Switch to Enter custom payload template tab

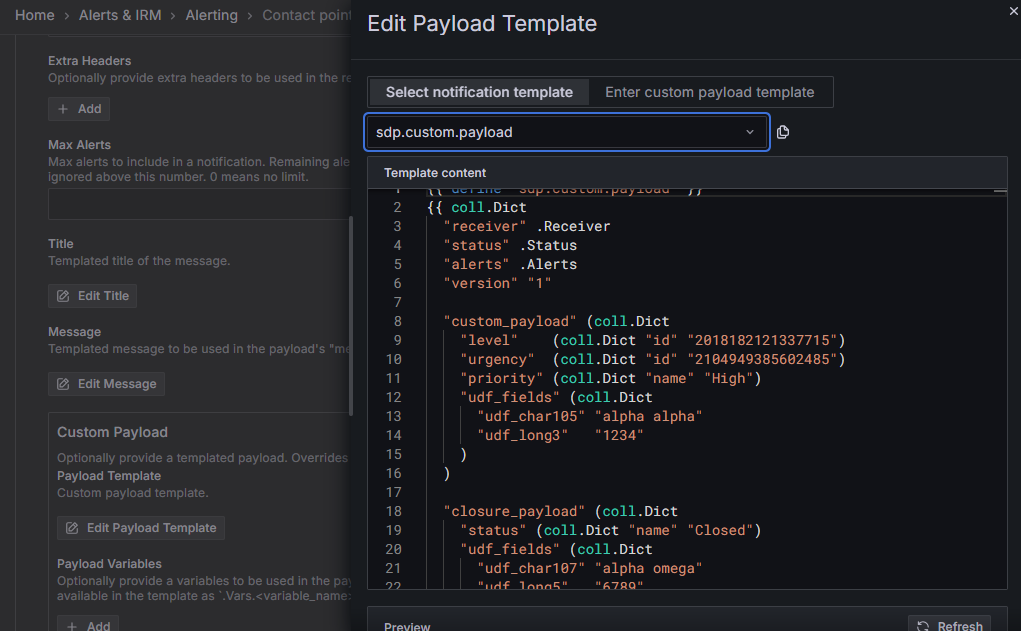(x=711, y=91)
